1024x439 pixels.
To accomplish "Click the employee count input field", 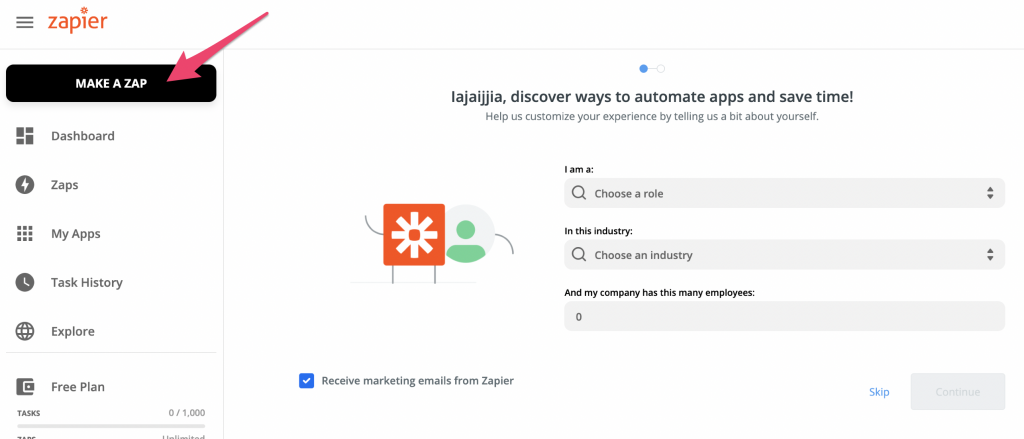I will coord(784,317).
